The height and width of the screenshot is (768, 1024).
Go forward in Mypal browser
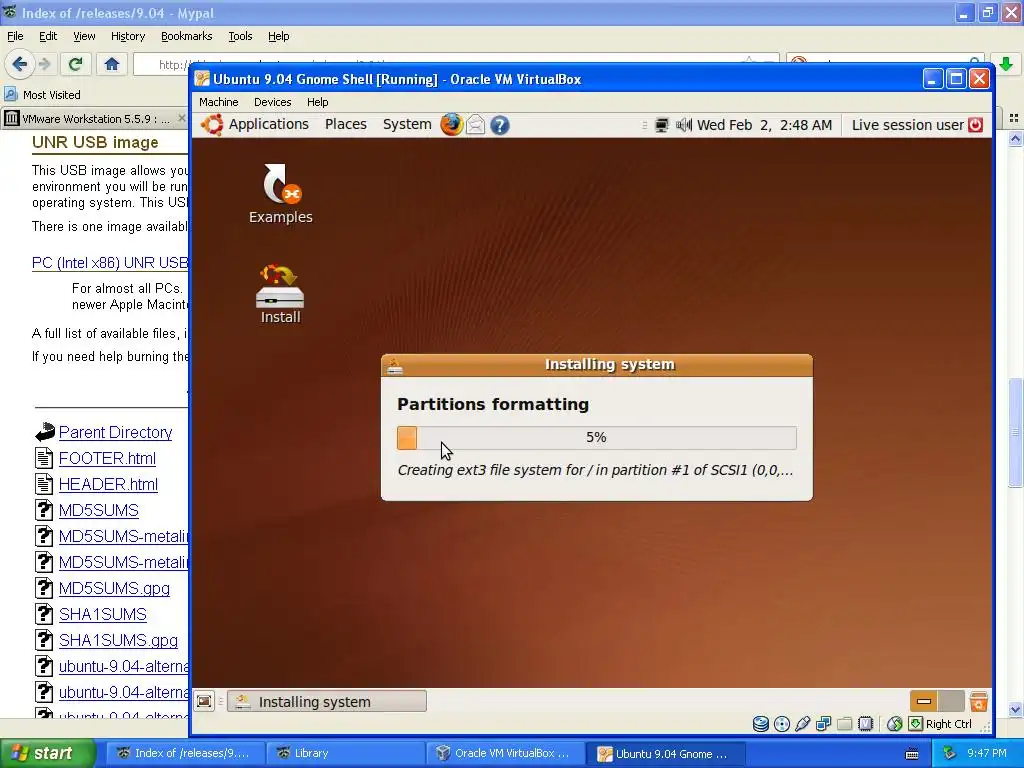pyautogui.click(x=44, y=64)
